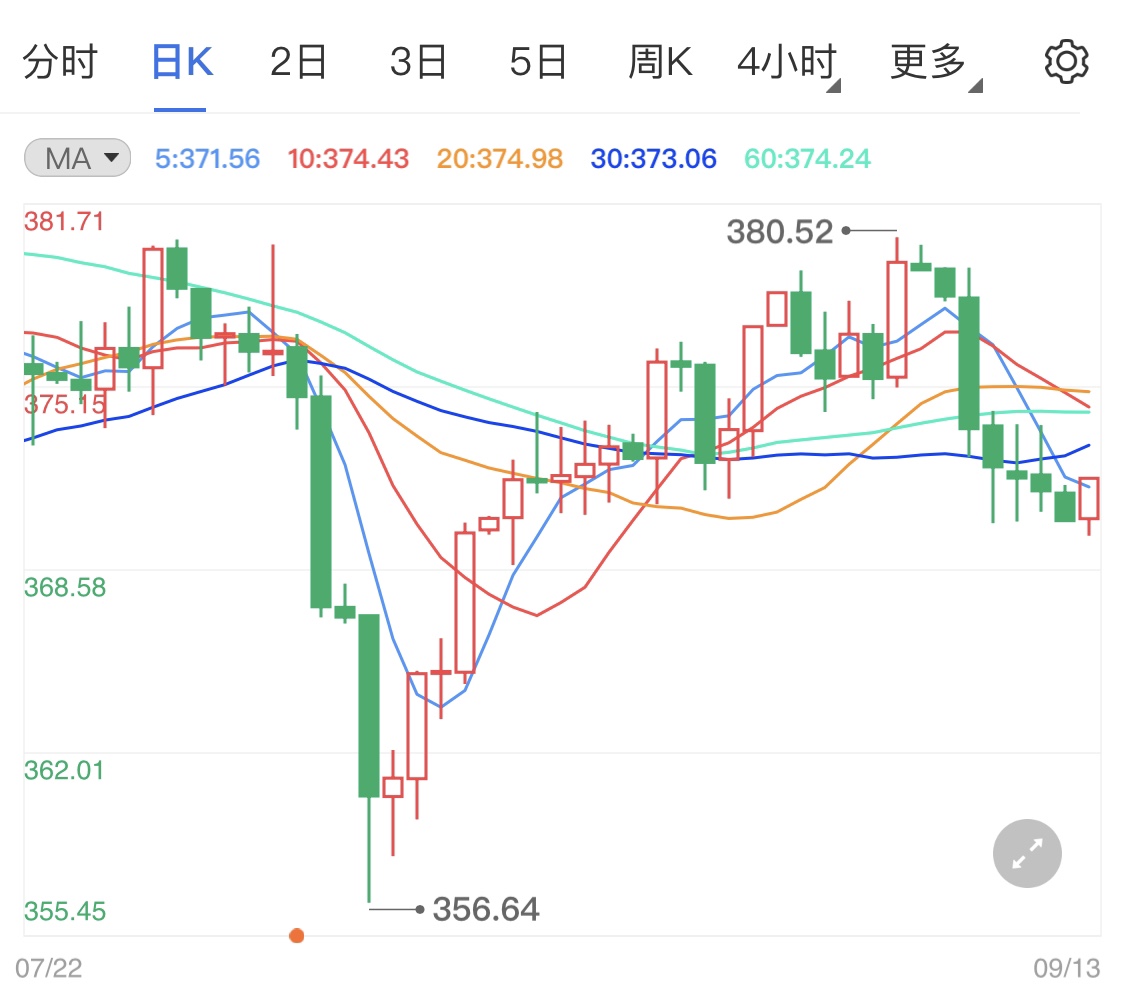Click the 362.01 price axis label

click(x=64, y=770)
